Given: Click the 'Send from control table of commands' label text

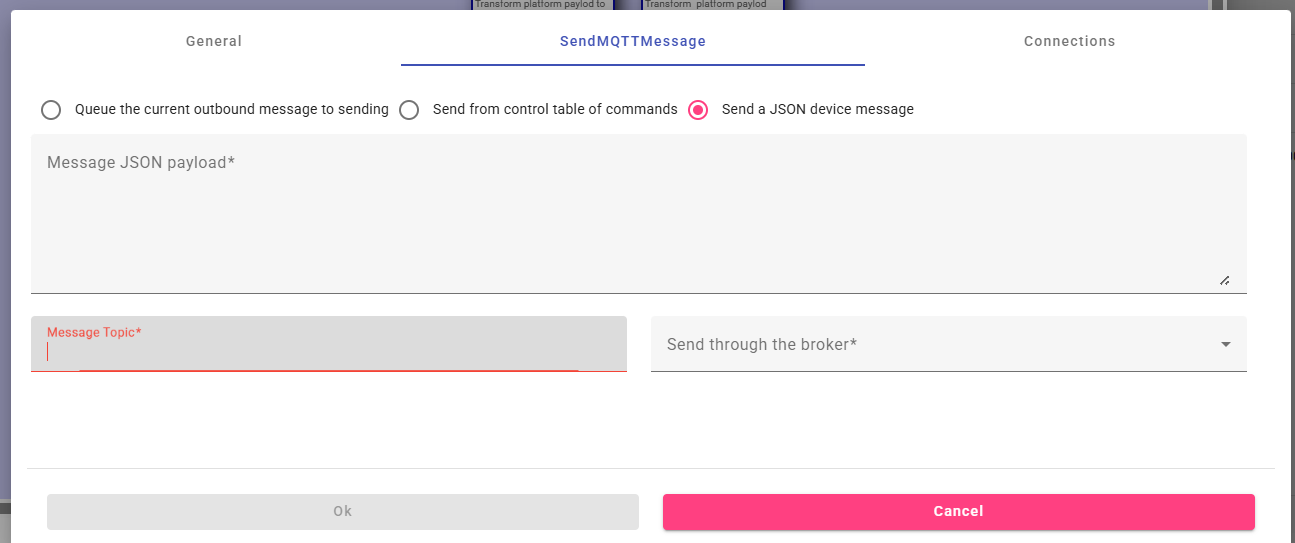Looking at the screenshot, I should point(555,109).
